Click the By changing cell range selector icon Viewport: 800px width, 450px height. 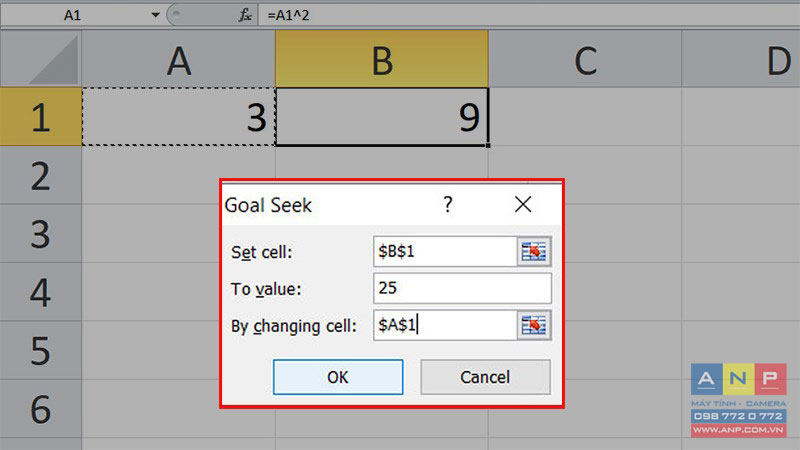(x=534, y=325)
